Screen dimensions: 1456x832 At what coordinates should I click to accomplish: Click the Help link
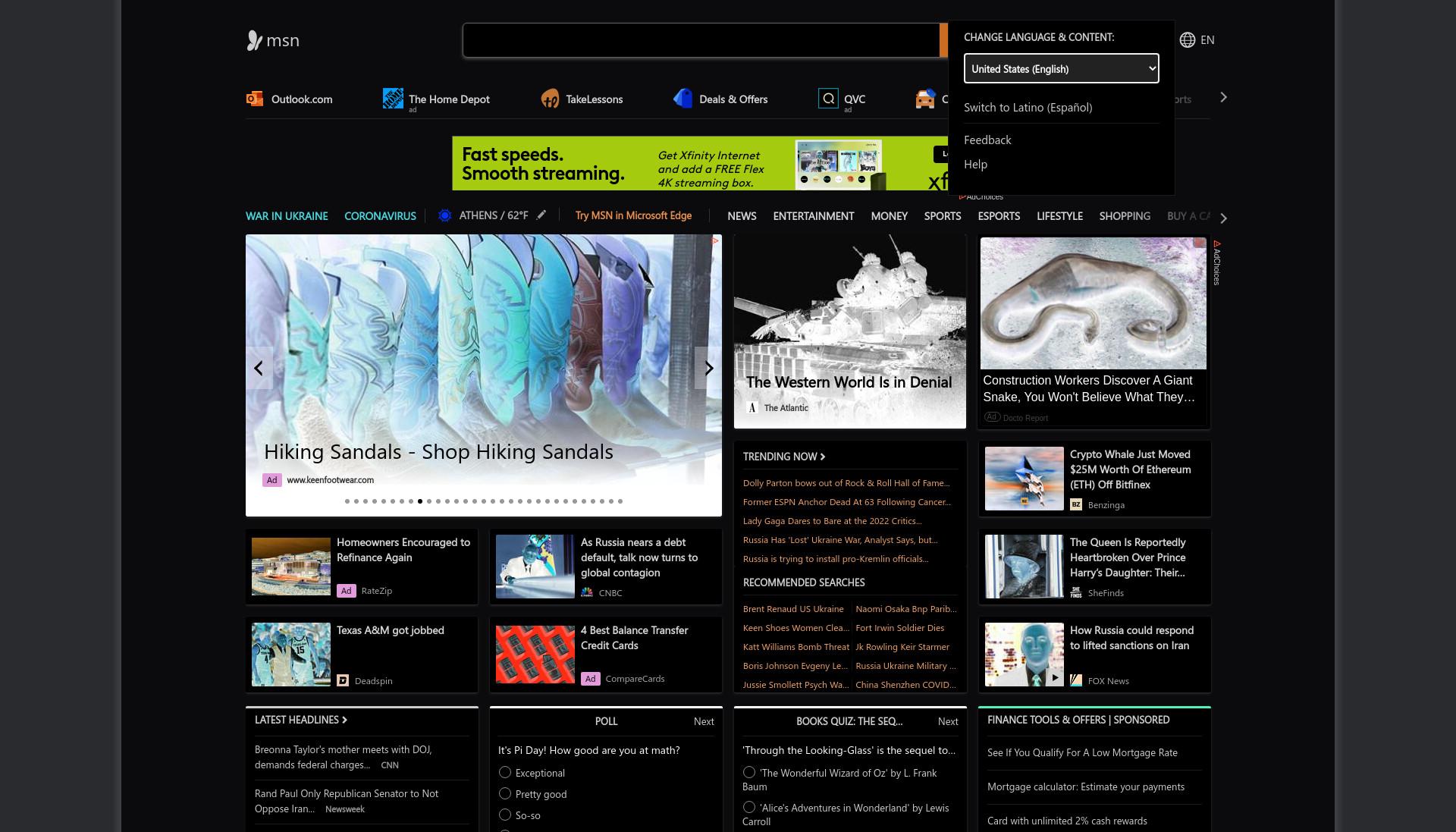975,165
